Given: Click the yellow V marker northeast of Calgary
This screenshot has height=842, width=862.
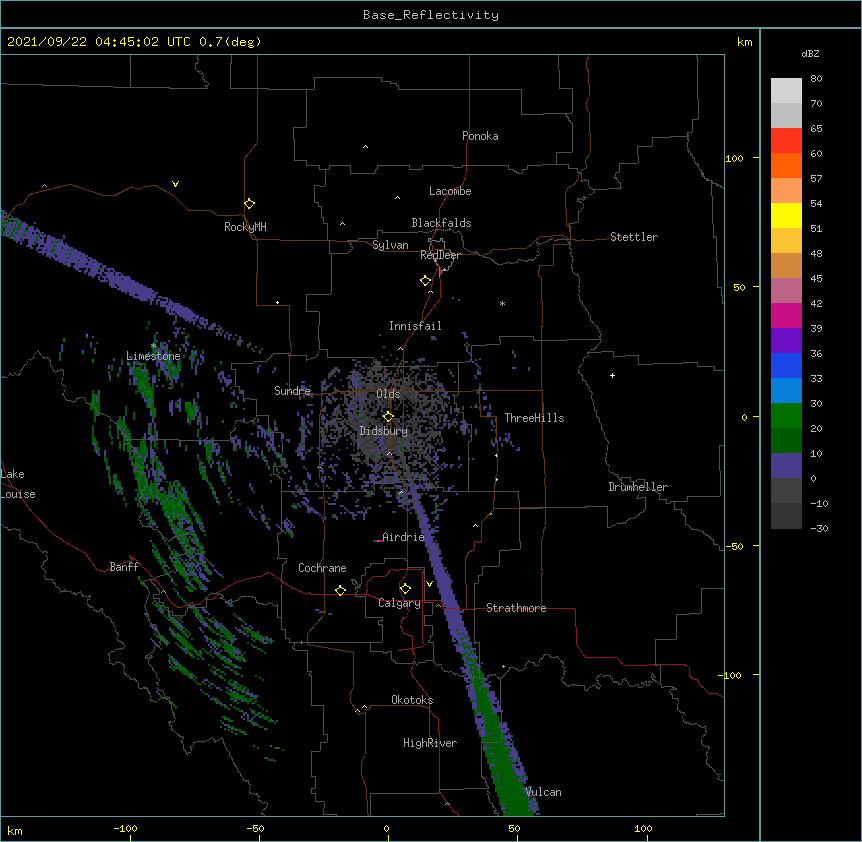Looking at the screenshot, I should (429, 584).
